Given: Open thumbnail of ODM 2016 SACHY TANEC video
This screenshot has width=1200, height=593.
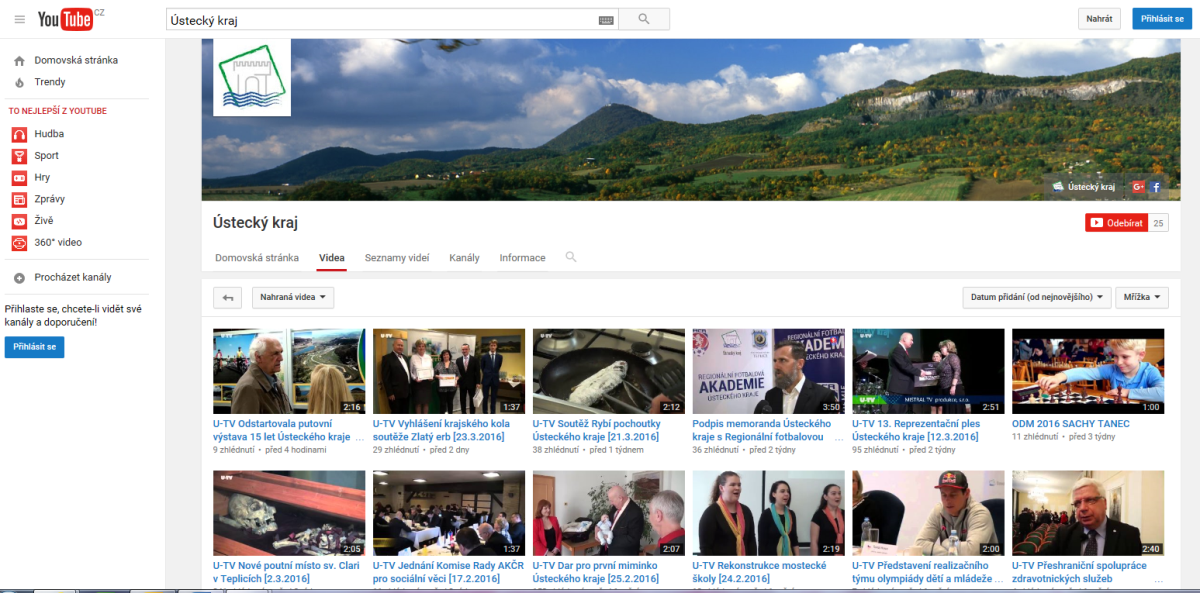Looking at the screenshot, I should click(1088, 371).
